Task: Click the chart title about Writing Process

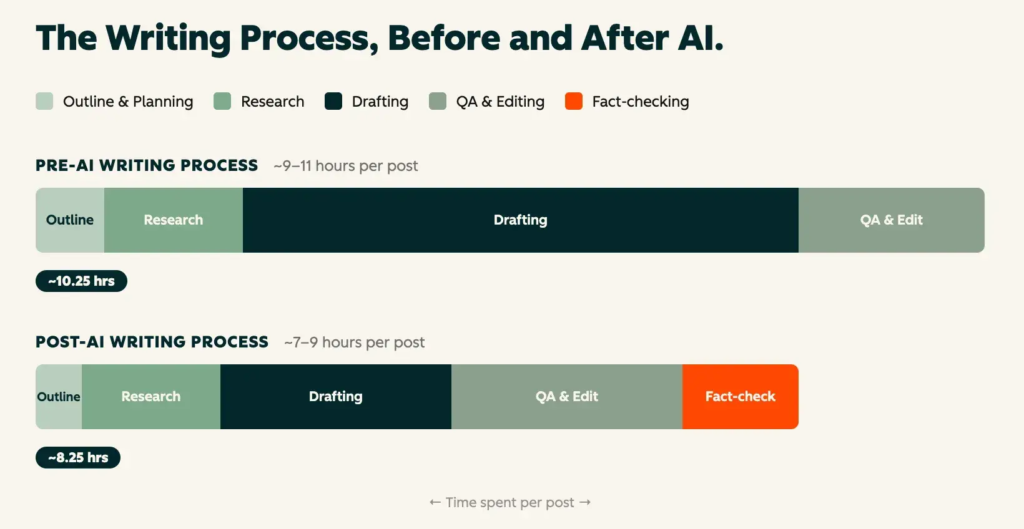Action: (x=379, y=37)
